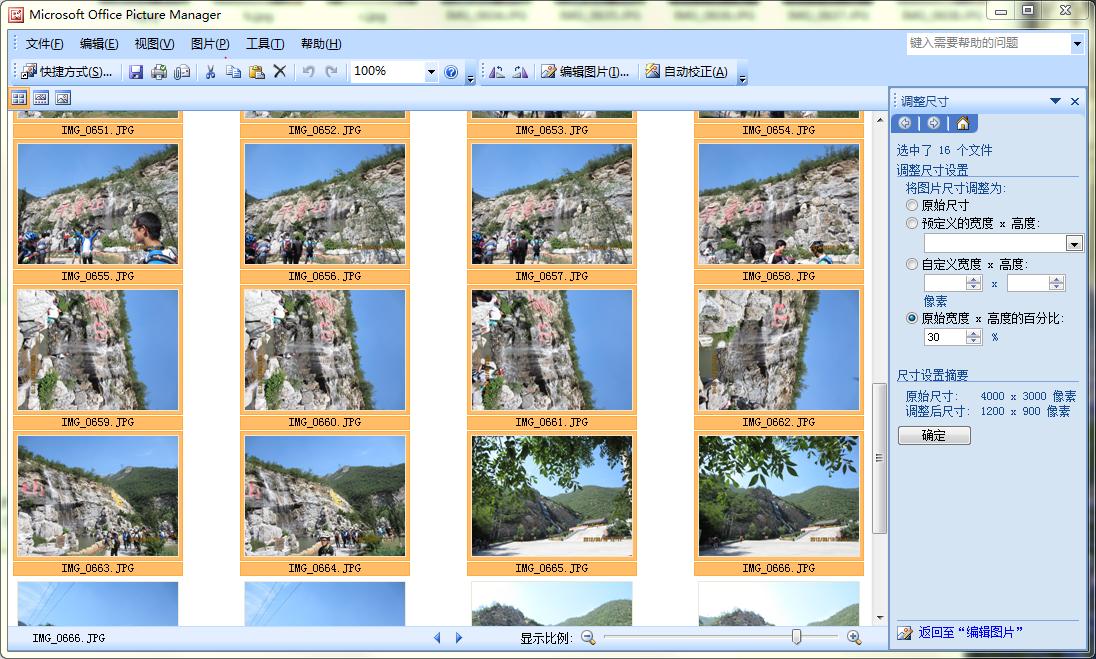The height and width of the screenshot is (659, 1096).
Task: Select 预定义的宽度 x 高度 option
Action: click(x=912, y=223)
